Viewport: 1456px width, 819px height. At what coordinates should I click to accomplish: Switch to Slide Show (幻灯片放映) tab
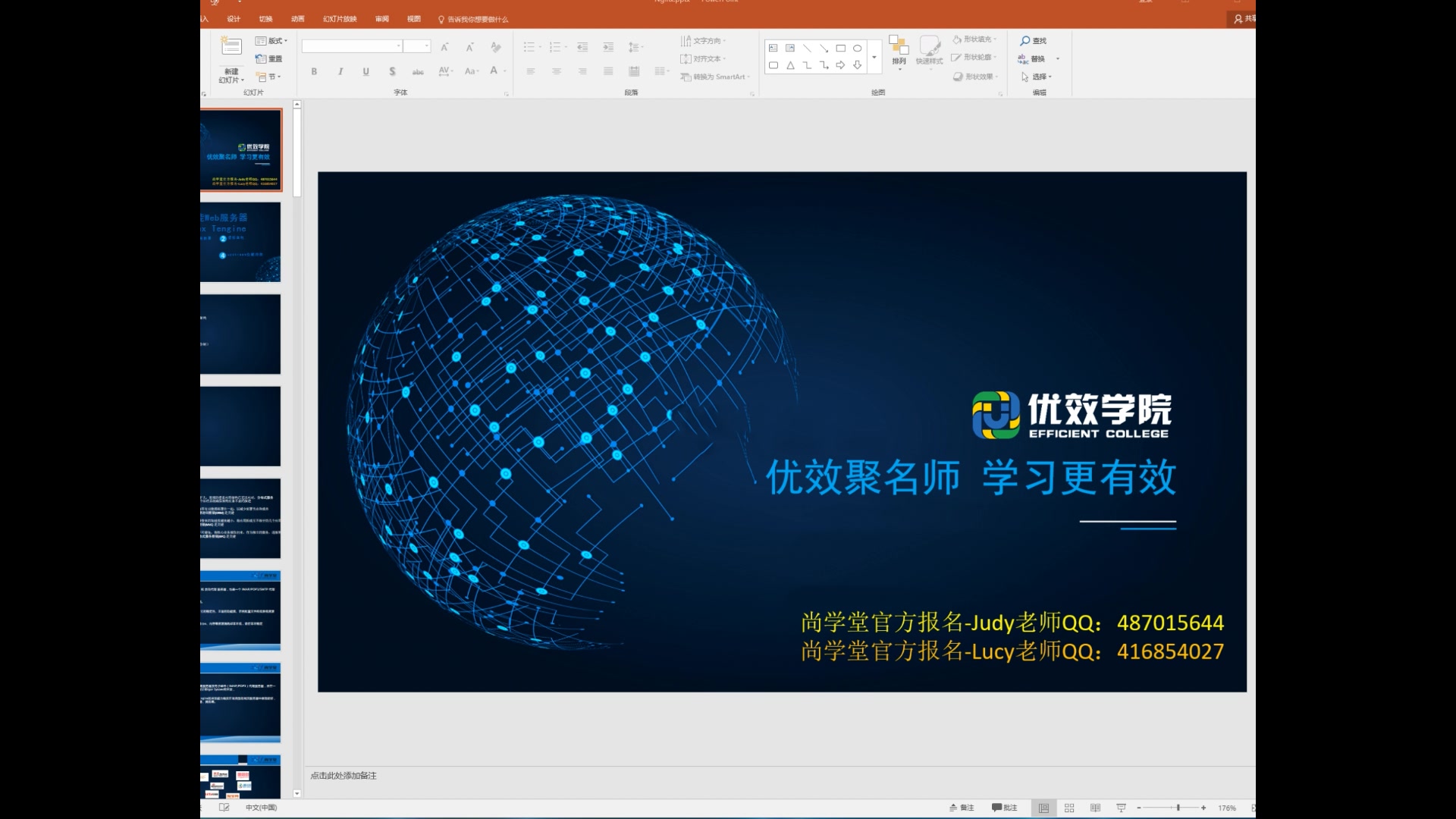340,19
